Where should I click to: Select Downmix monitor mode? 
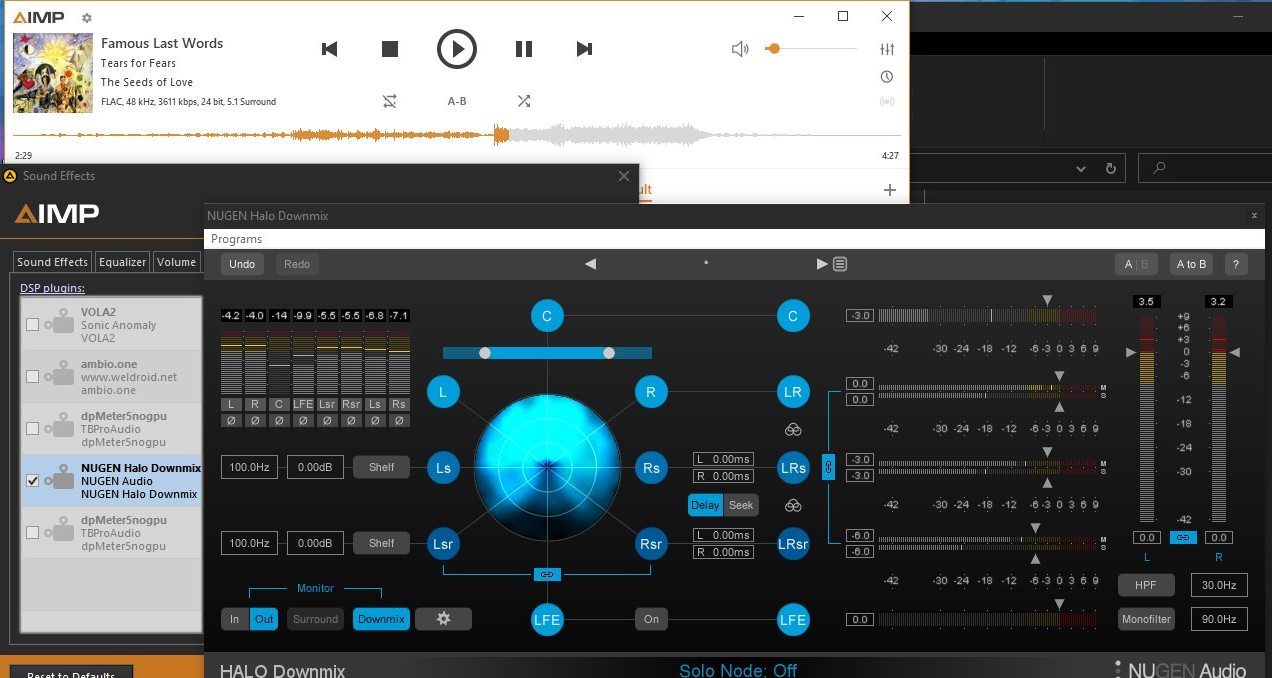(x=381, y=619)
